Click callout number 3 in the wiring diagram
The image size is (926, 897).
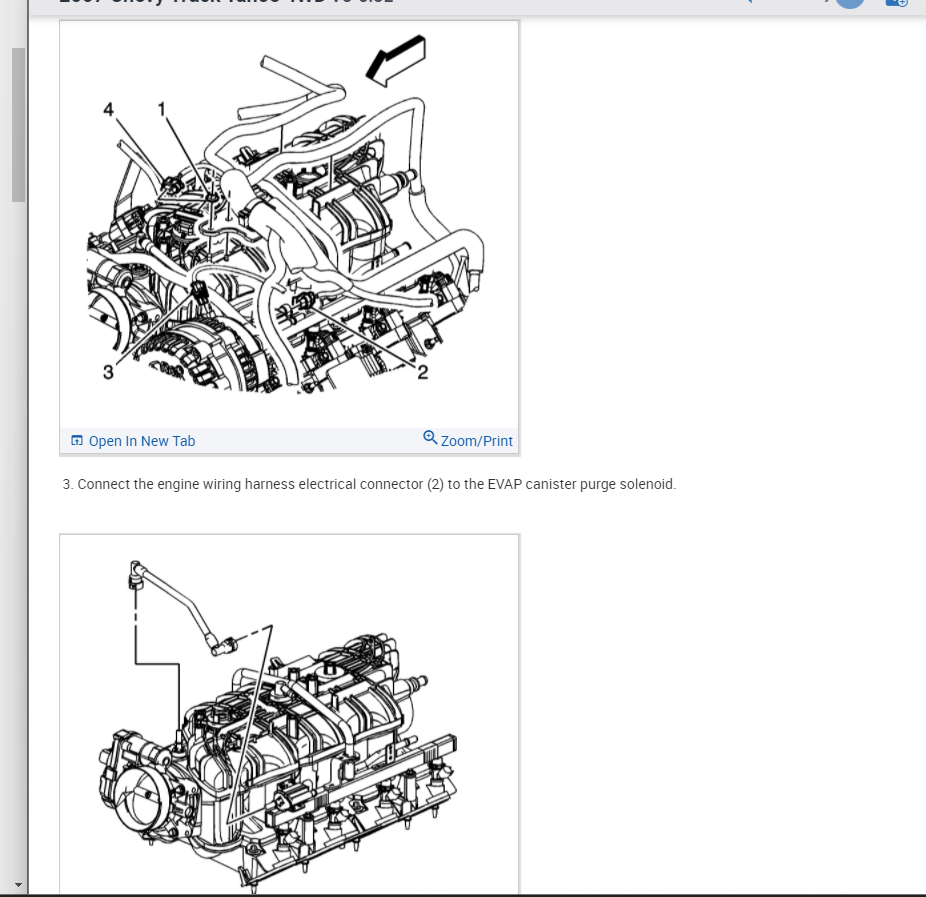point(108,372)
